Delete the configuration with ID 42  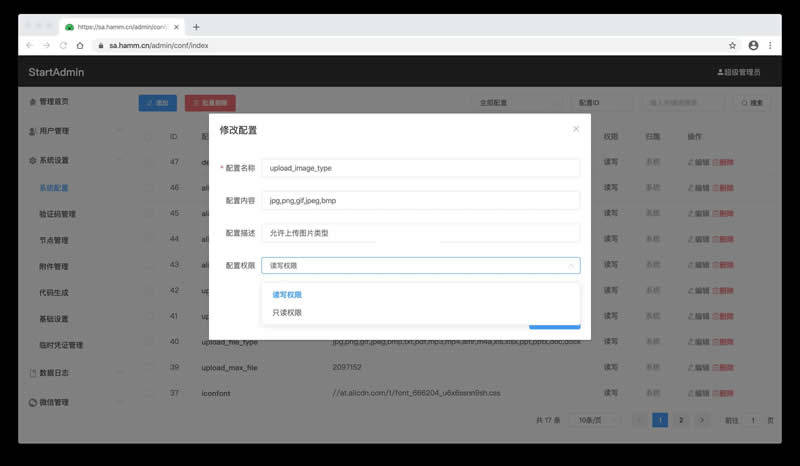coord(723,290)
